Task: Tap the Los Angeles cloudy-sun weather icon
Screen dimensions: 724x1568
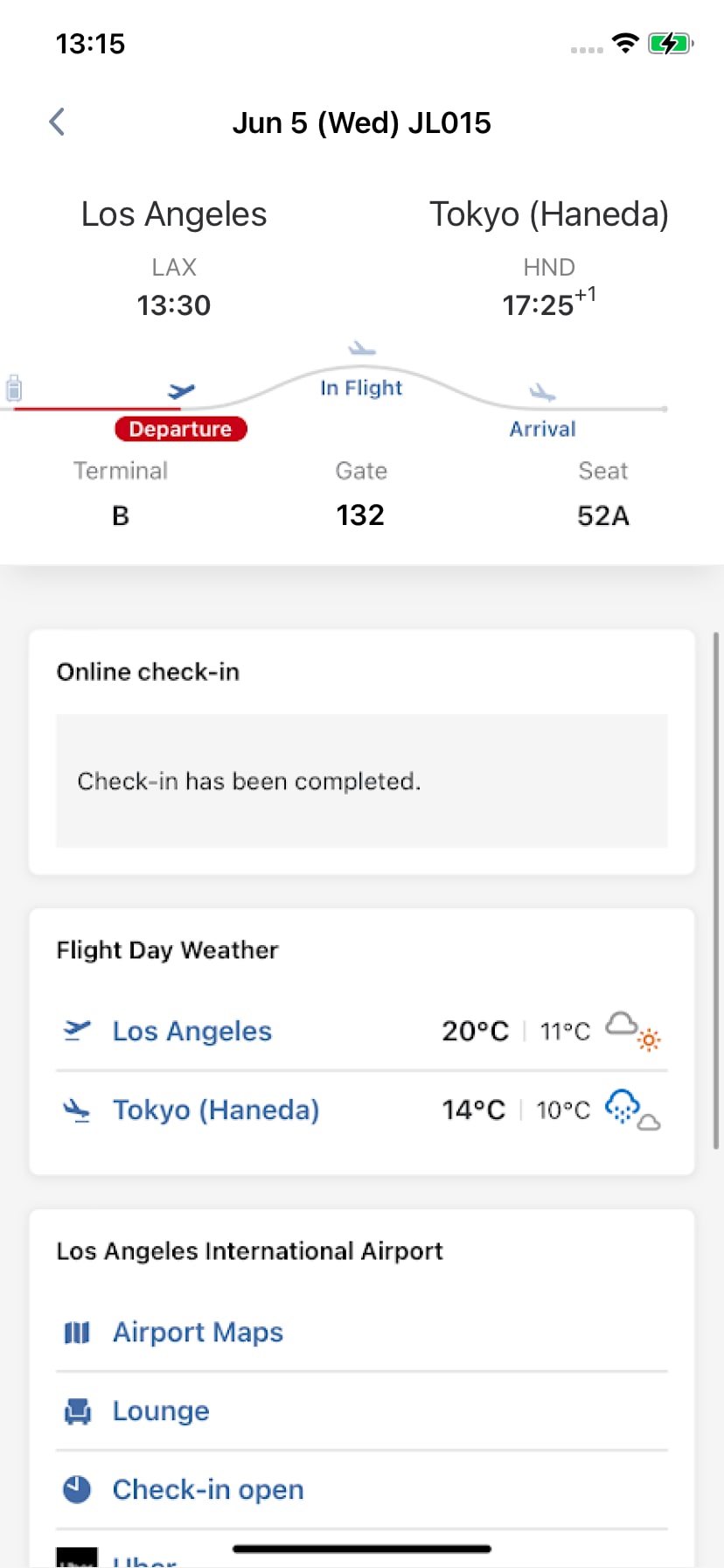Action: (634, 1031)
